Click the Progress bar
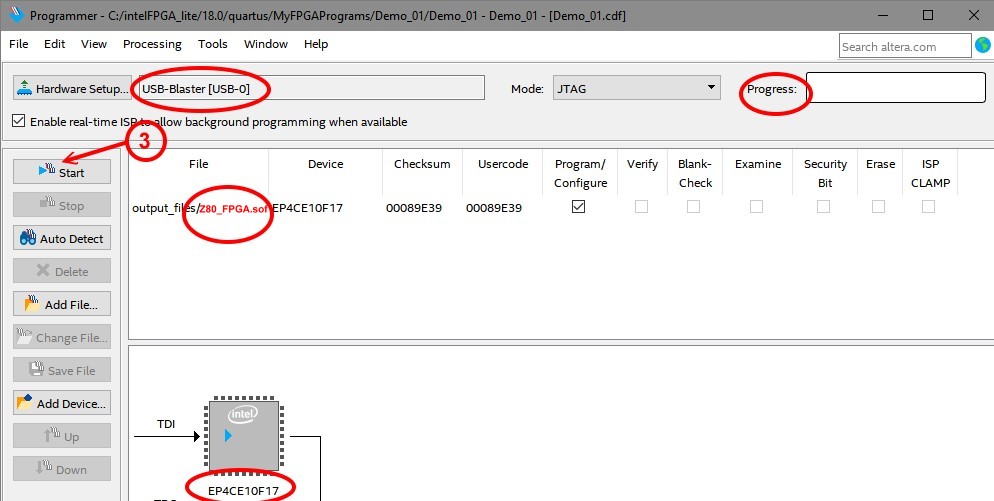Viewport: 994px width, 501px height. [x=896, y=88]
